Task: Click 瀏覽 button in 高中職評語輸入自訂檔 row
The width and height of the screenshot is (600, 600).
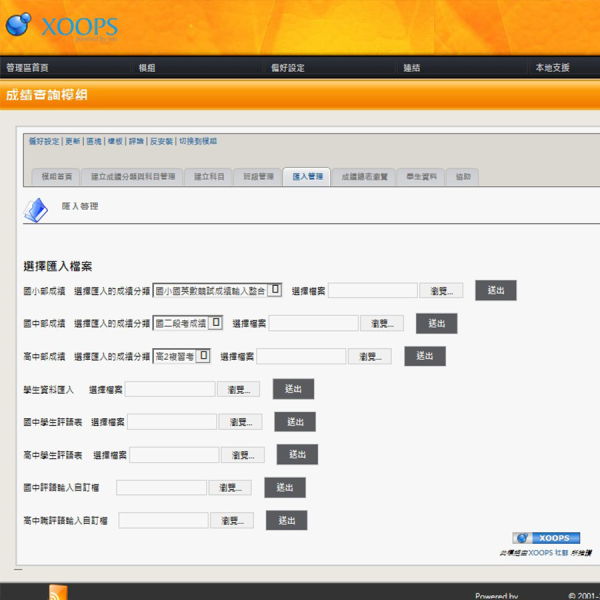Action: [232, 520]
